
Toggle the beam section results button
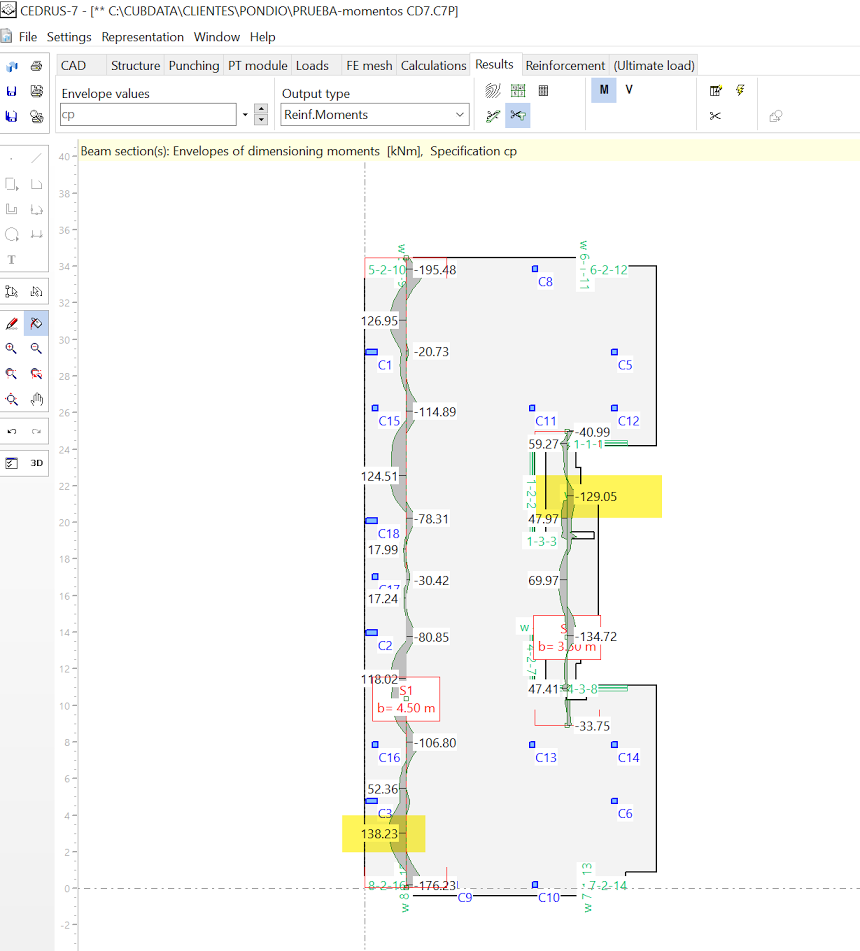point(517,115)
